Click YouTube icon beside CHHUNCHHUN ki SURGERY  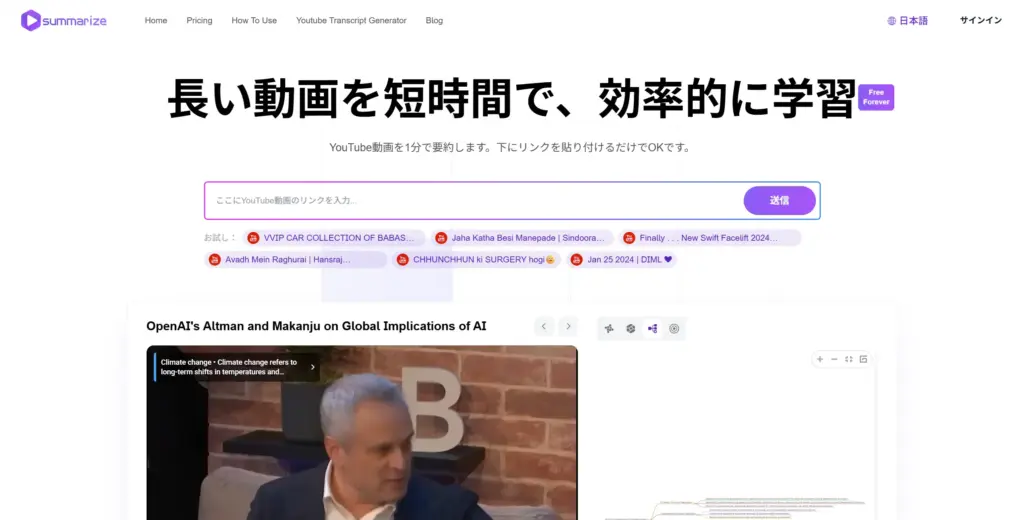coord(402,259)
